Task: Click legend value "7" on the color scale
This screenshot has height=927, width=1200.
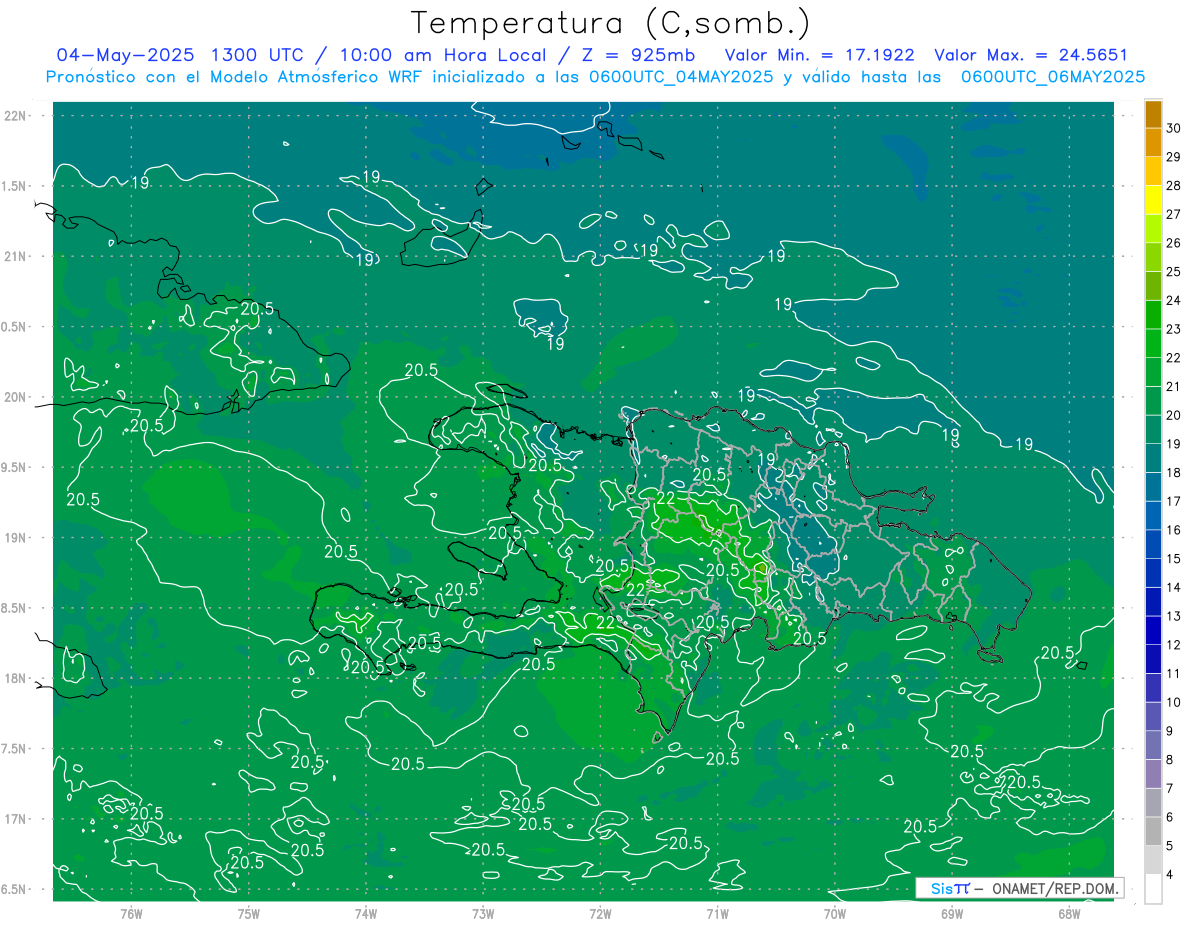Action: click(1170, 788)
